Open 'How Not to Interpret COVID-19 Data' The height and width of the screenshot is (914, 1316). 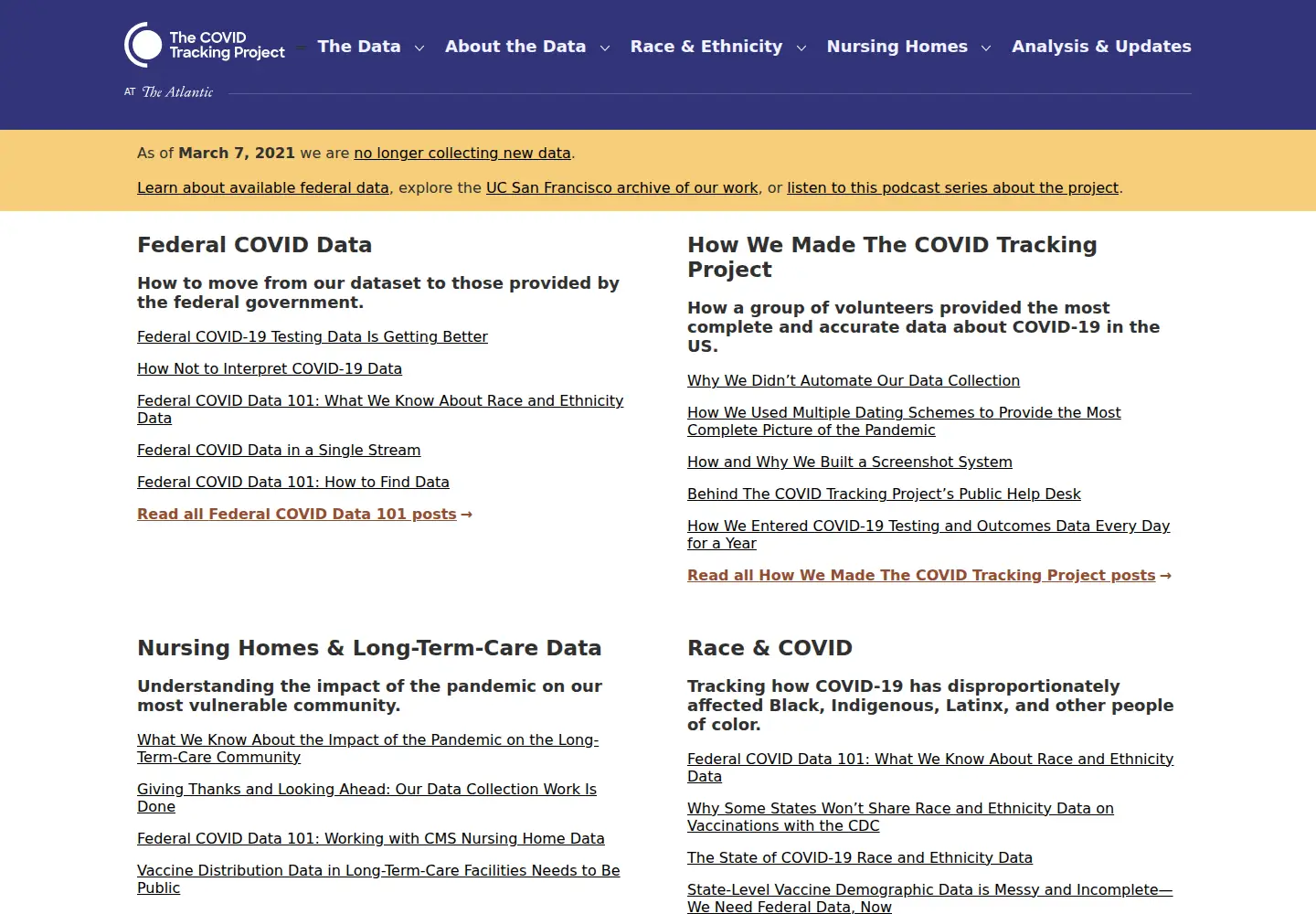pyautogui.click(x=270, y=369)
